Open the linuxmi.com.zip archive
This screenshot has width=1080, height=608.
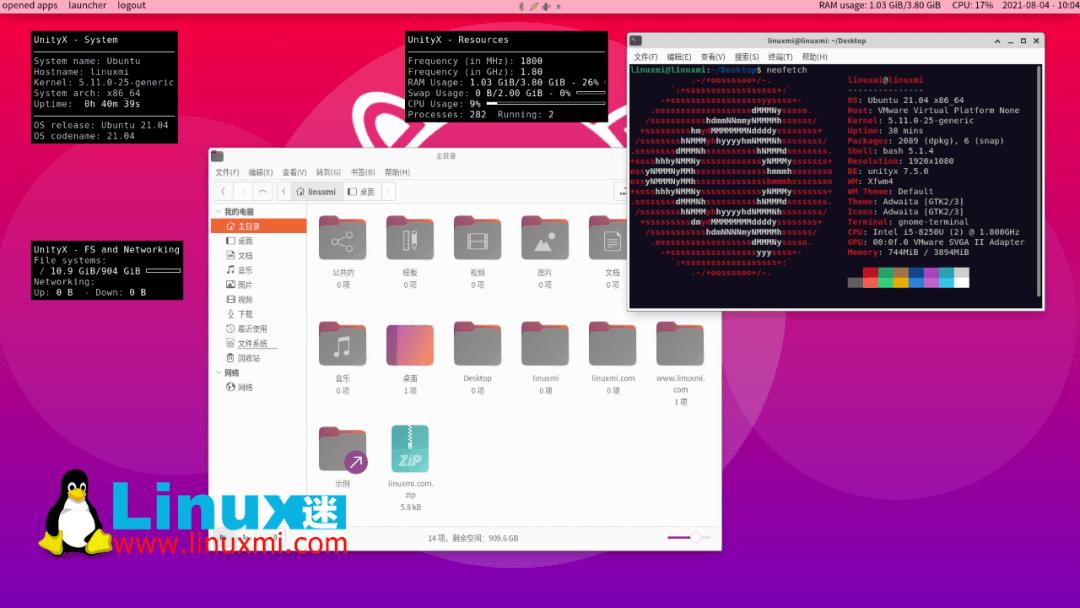click(x=410, y=449)
